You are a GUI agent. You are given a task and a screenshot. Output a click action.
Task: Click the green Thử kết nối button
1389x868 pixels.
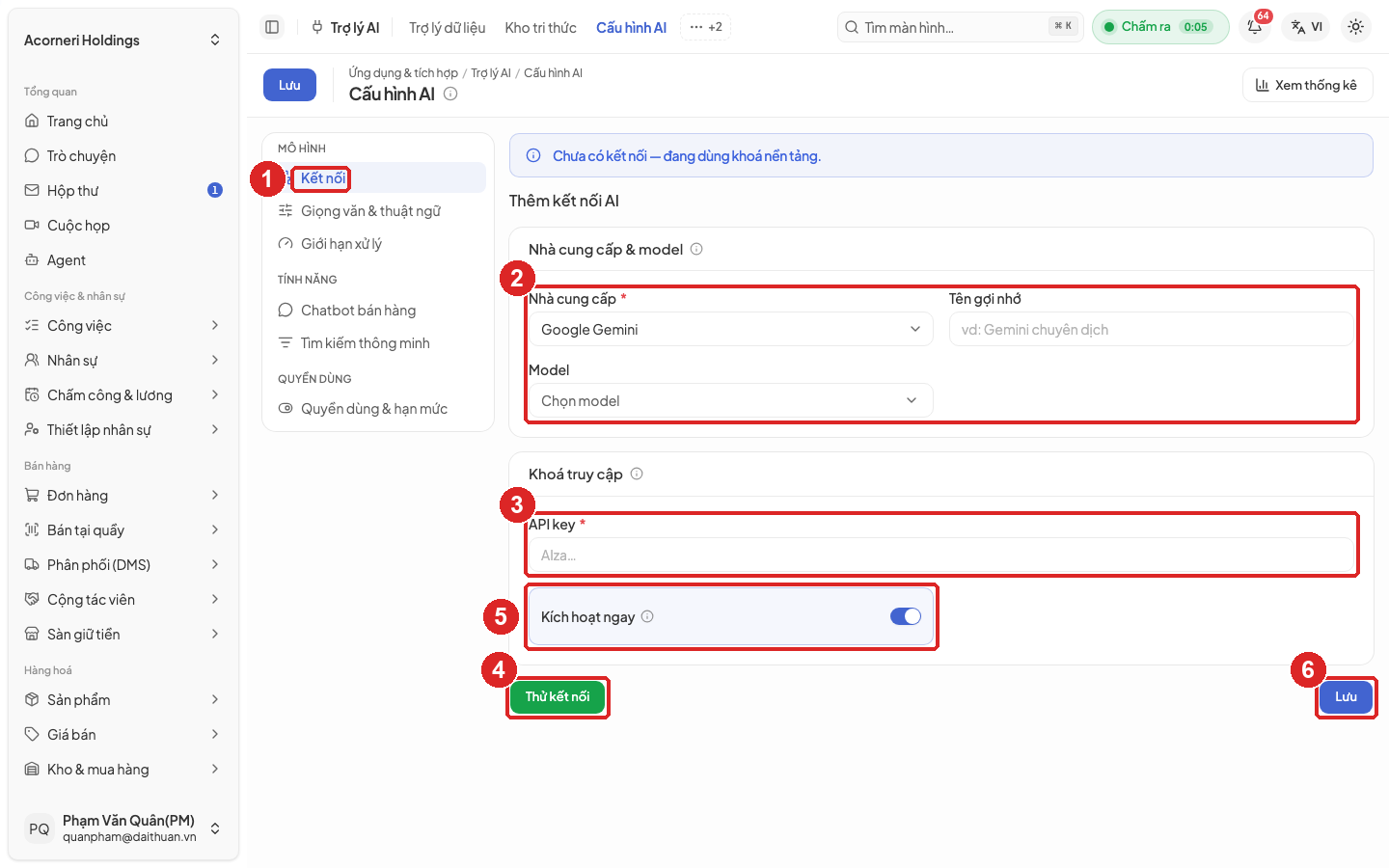558,696
